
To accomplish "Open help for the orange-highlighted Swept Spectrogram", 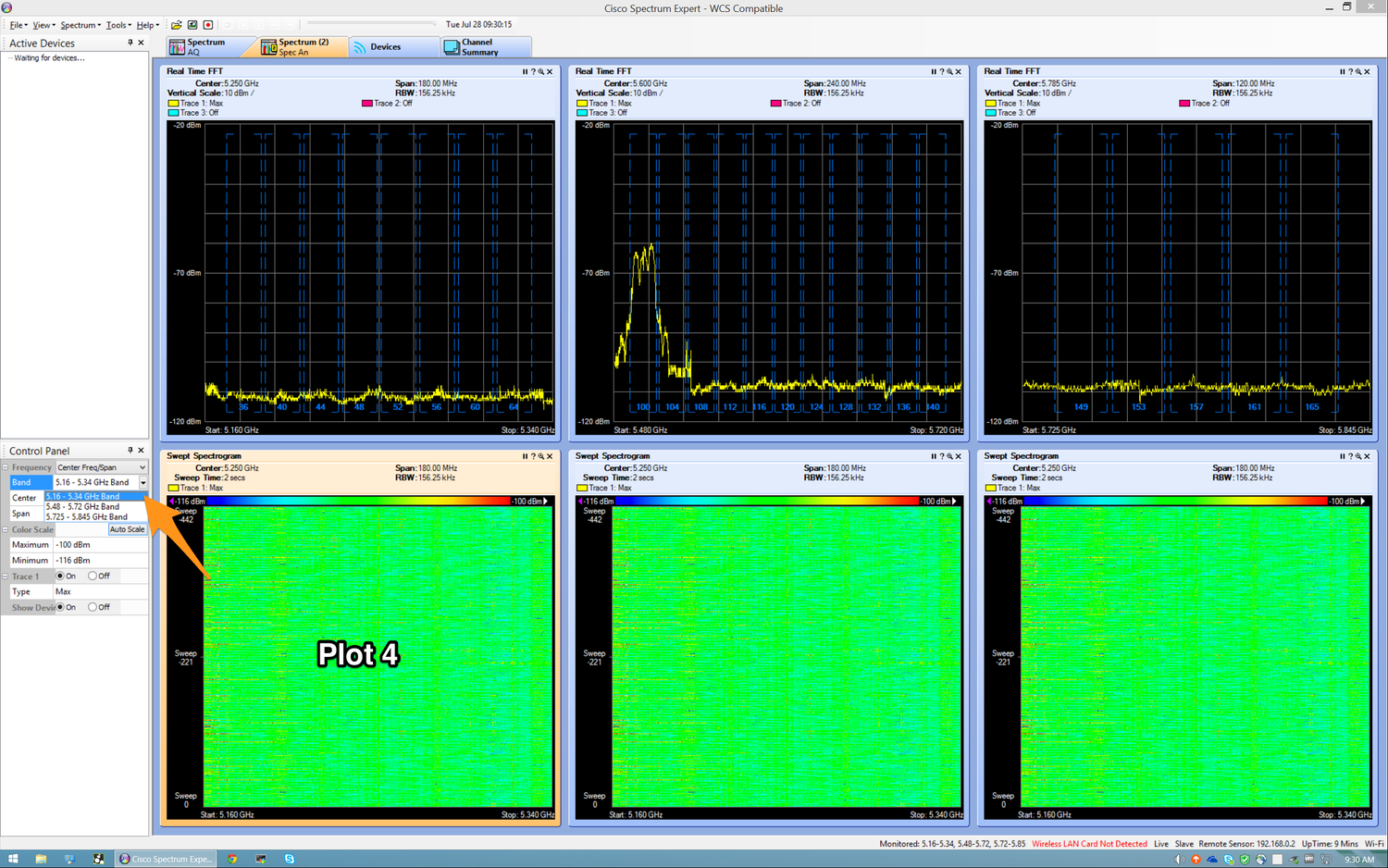I will (x=533, y=456).
